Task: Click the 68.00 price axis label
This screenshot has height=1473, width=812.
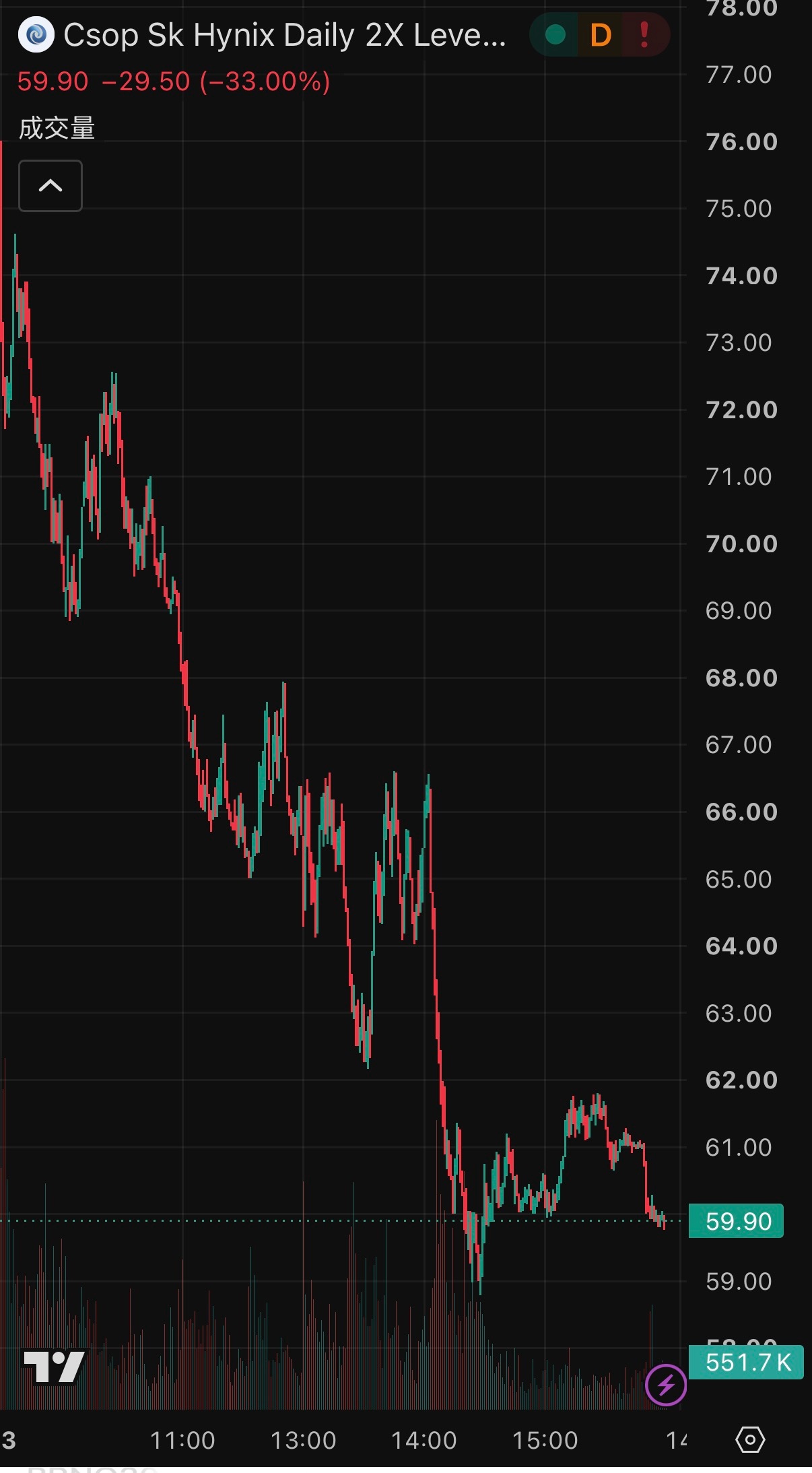Action: (x=741, y=678)
